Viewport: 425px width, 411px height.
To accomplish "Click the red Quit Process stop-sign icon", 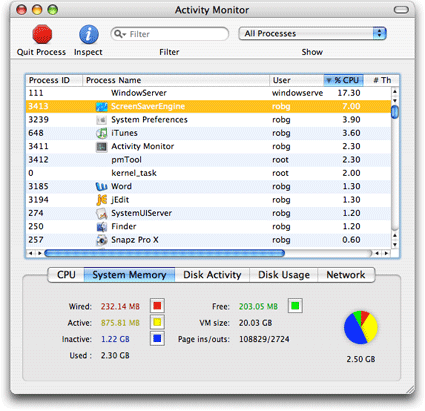I will (x=42, y=34).
